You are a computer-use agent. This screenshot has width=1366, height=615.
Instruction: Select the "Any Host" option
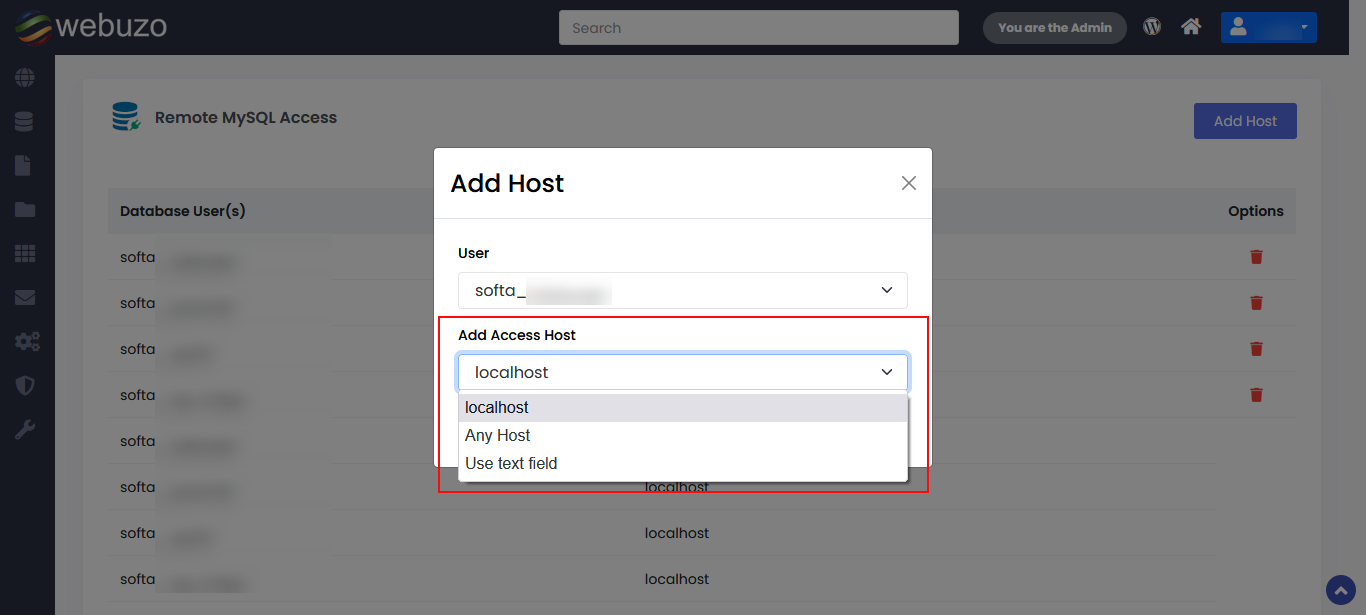[498, 436]
